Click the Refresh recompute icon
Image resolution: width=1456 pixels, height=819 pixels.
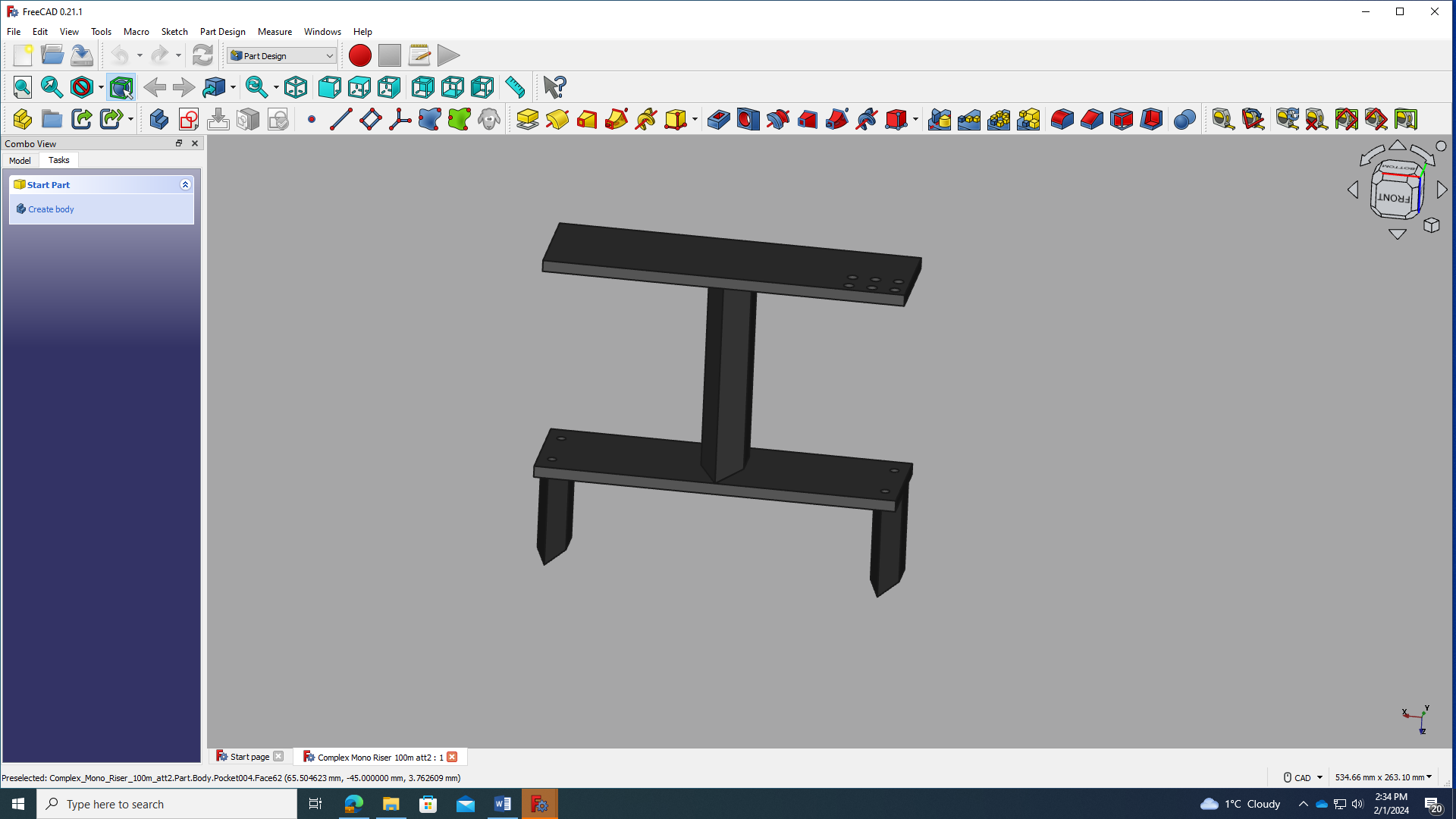click(202, 55)
